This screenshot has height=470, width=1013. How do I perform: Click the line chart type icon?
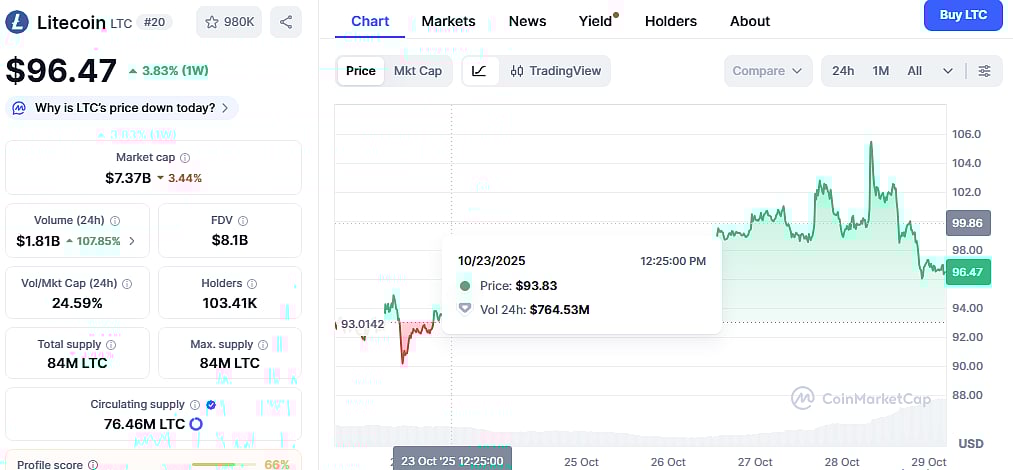[x=480, y=71]
